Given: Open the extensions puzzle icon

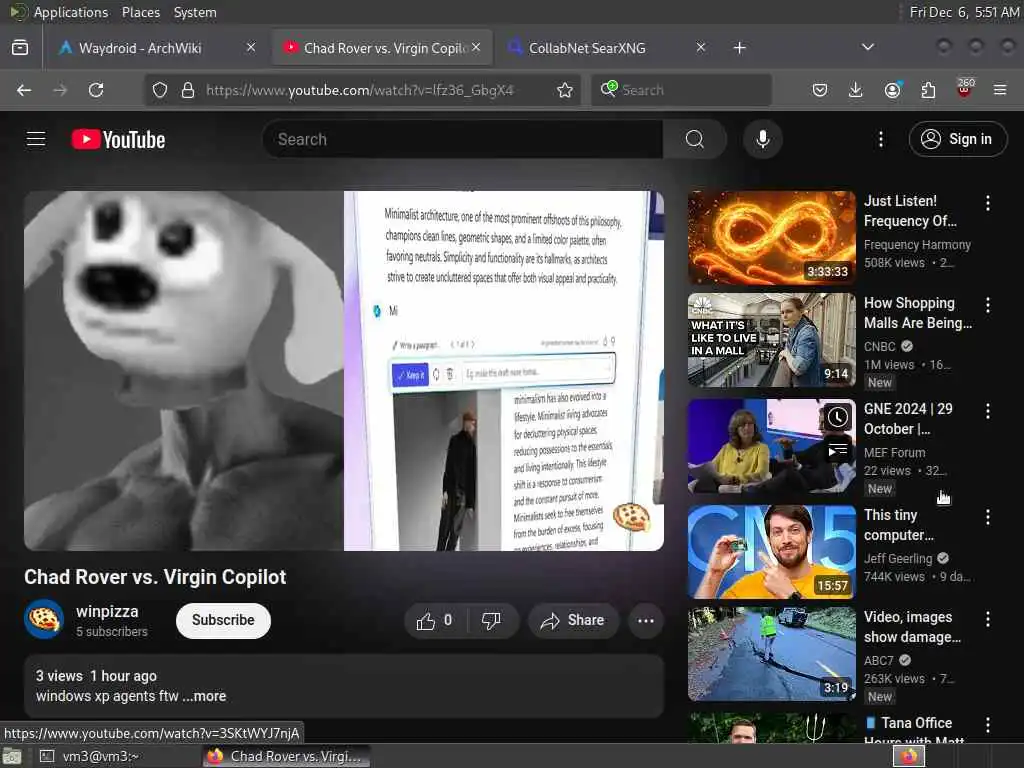Looking at the screenshot, I should point(928,90).
